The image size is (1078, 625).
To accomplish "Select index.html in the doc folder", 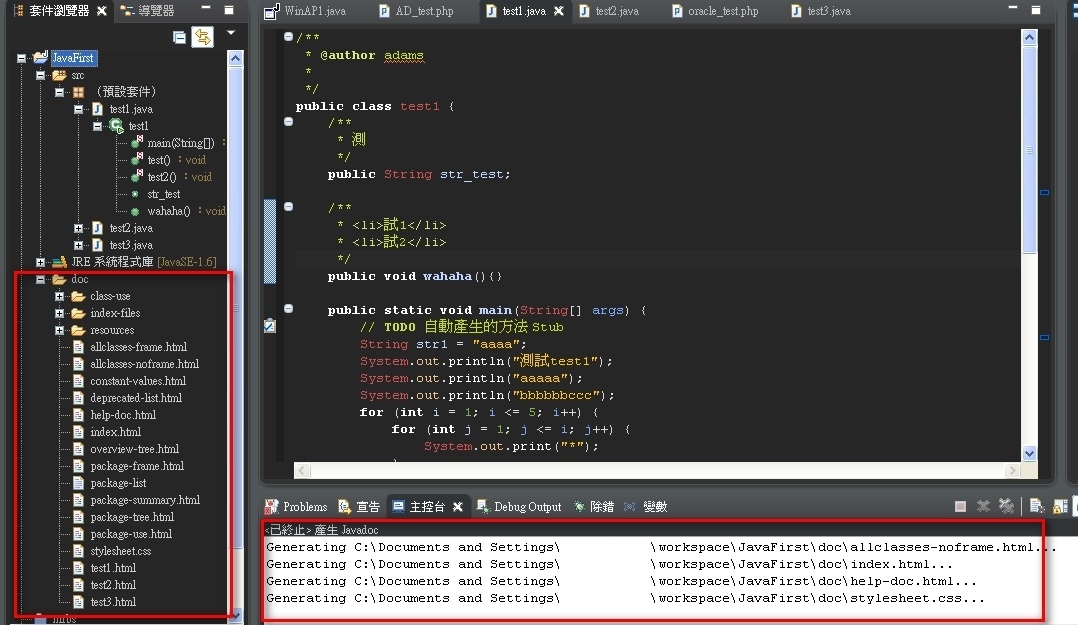I will coord(115,432).
